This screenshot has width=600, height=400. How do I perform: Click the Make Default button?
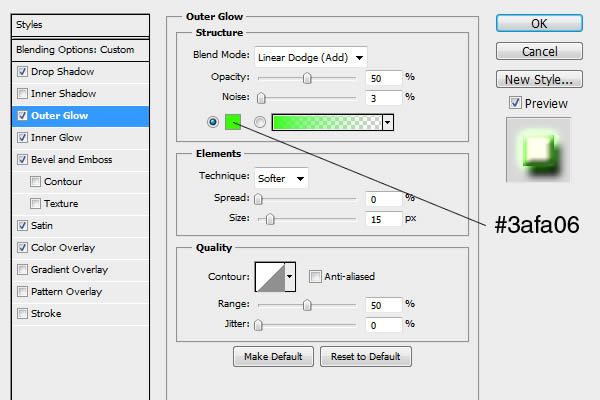point(273,357)
